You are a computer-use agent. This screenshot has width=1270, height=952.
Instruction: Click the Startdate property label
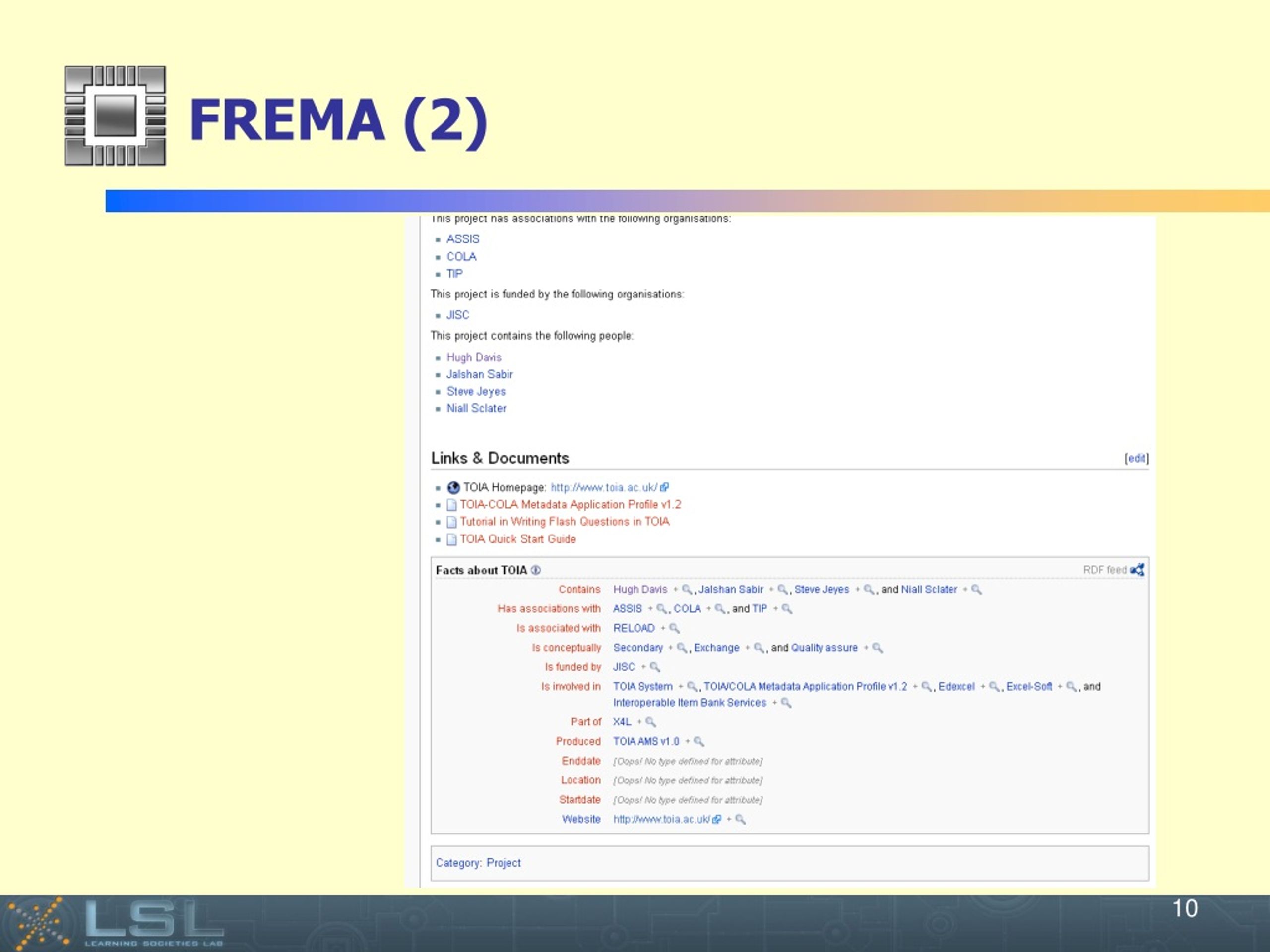580,800
